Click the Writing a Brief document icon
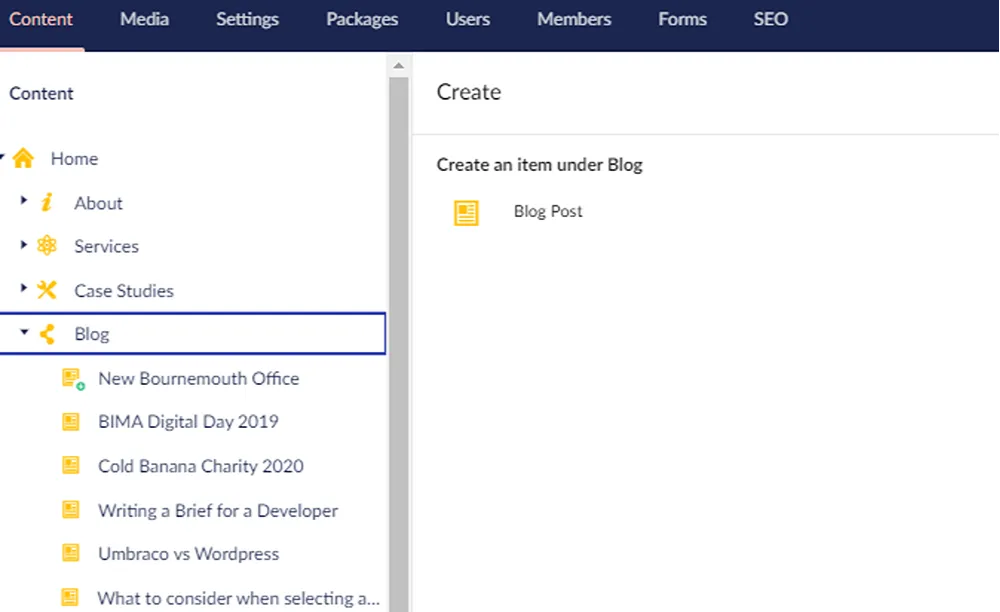The height and width of the screenshot is (612, 1000). tap(70, 509)
